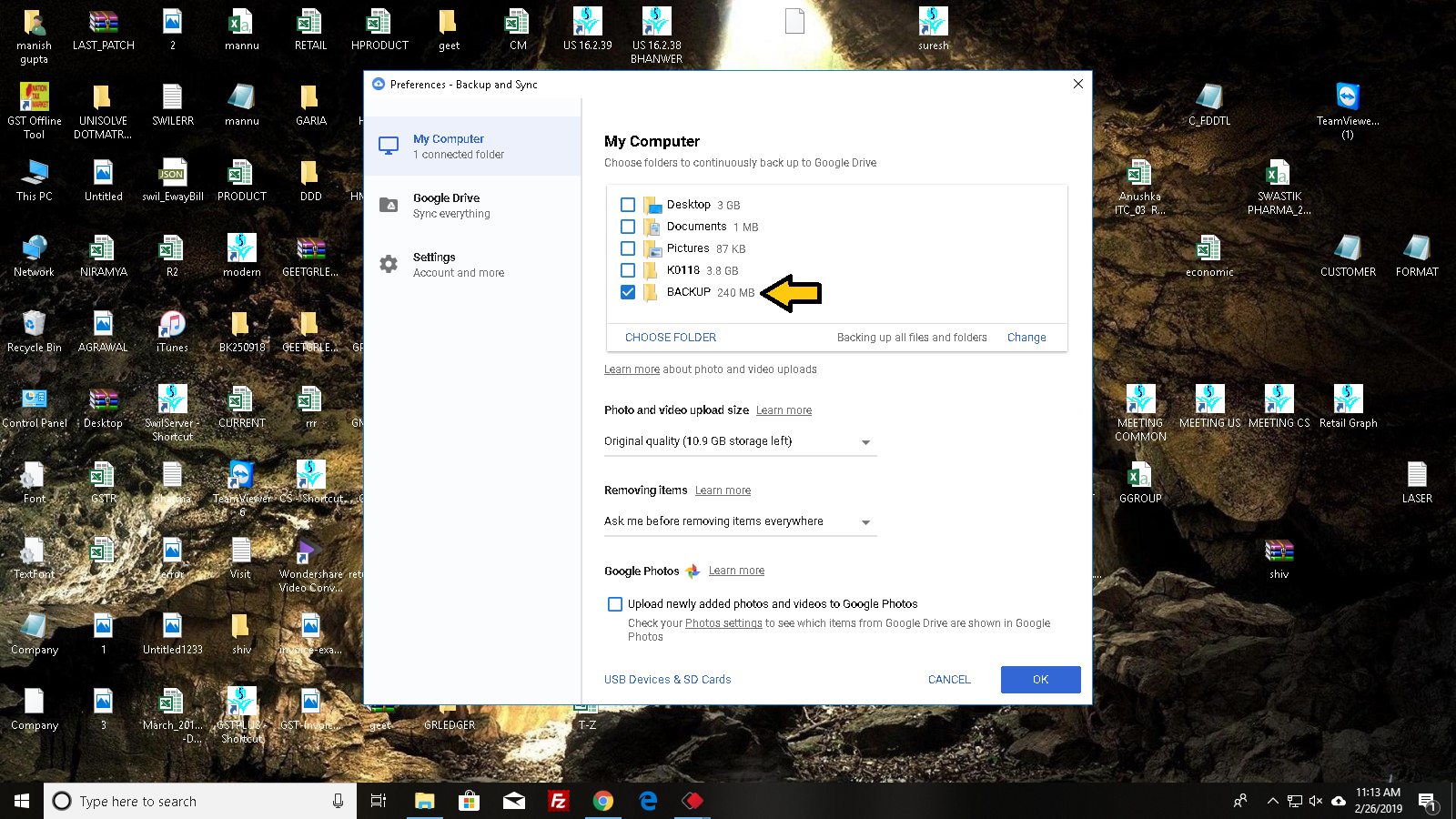The image size is (1456, 819).
Task: Open Backup and Sync cloud tray icon
Action: (1339, 801)
